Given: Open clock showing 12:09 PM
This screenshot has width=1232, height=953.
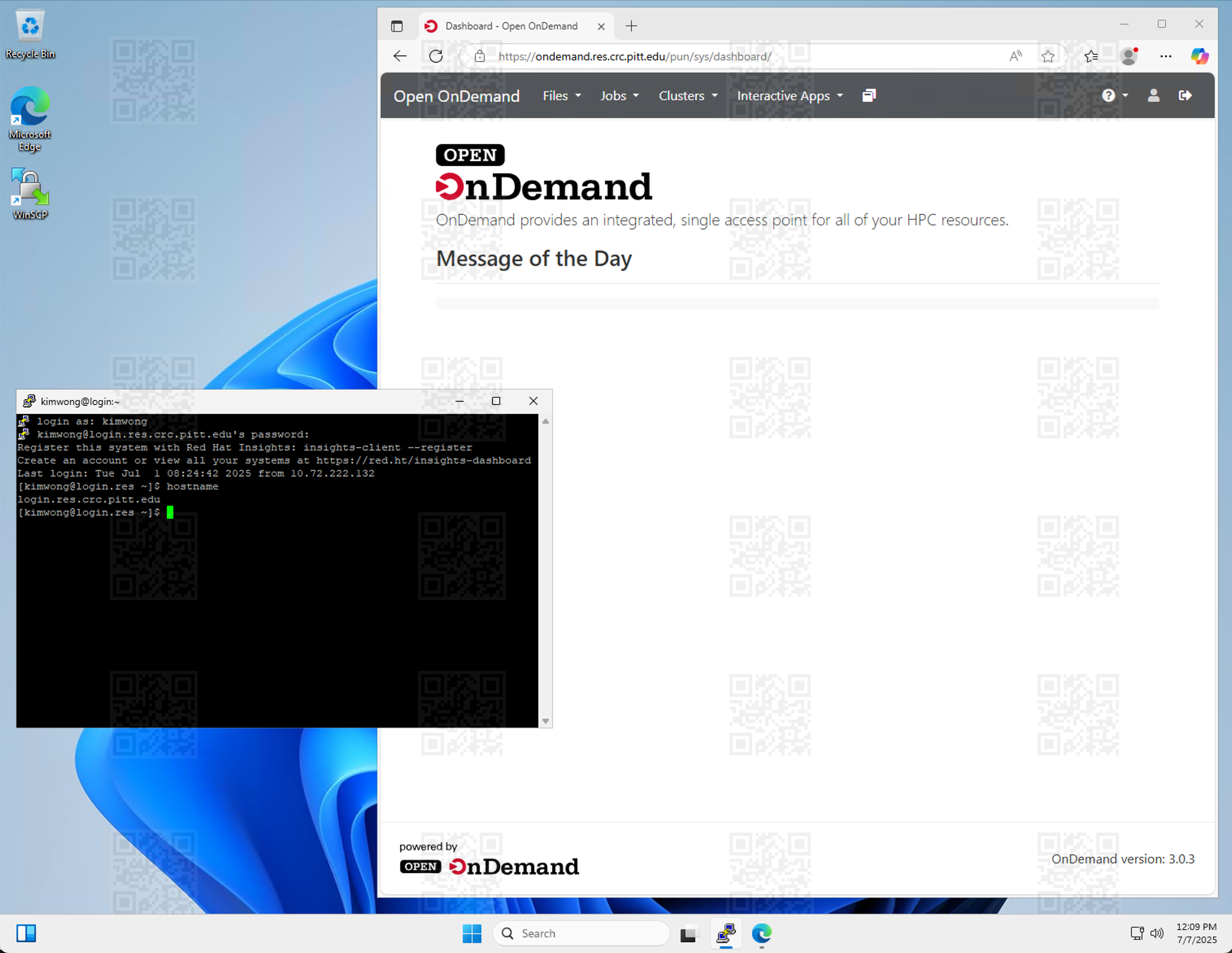Looking at the screenshot, I should [x=1197, y=933].
